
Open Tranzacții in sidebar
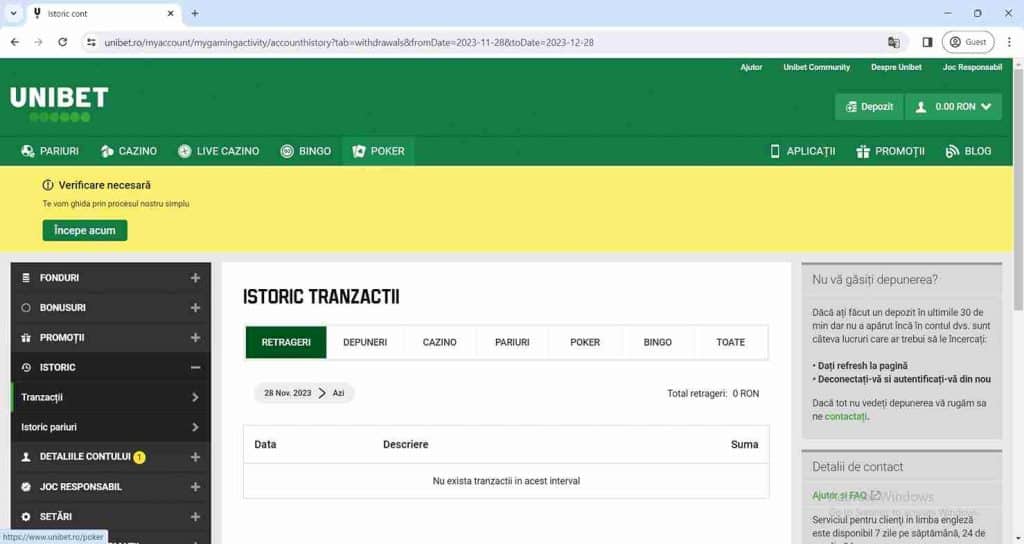[x=110, y=397]
